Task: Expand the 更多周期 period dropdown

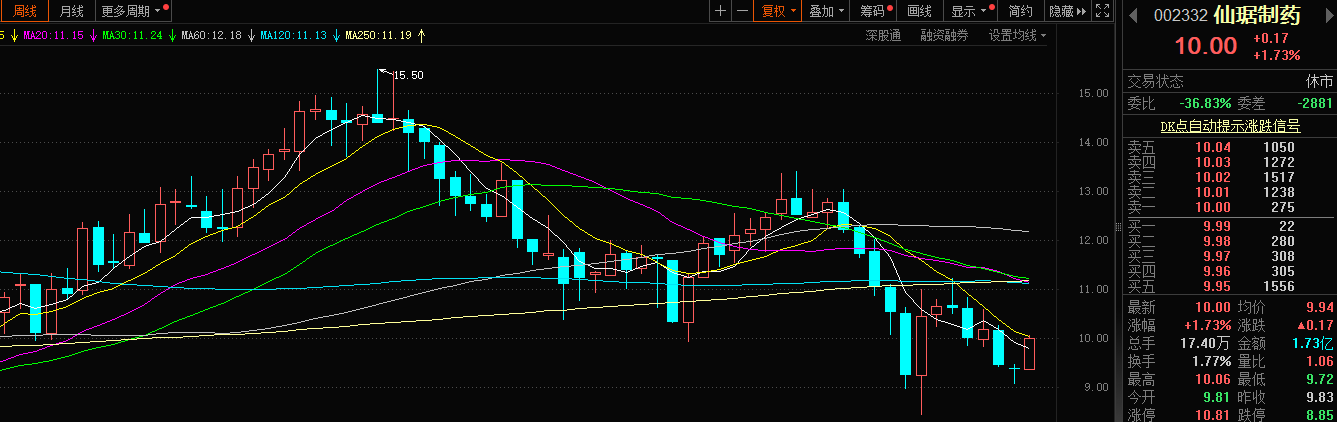Action: pos(130,11)
